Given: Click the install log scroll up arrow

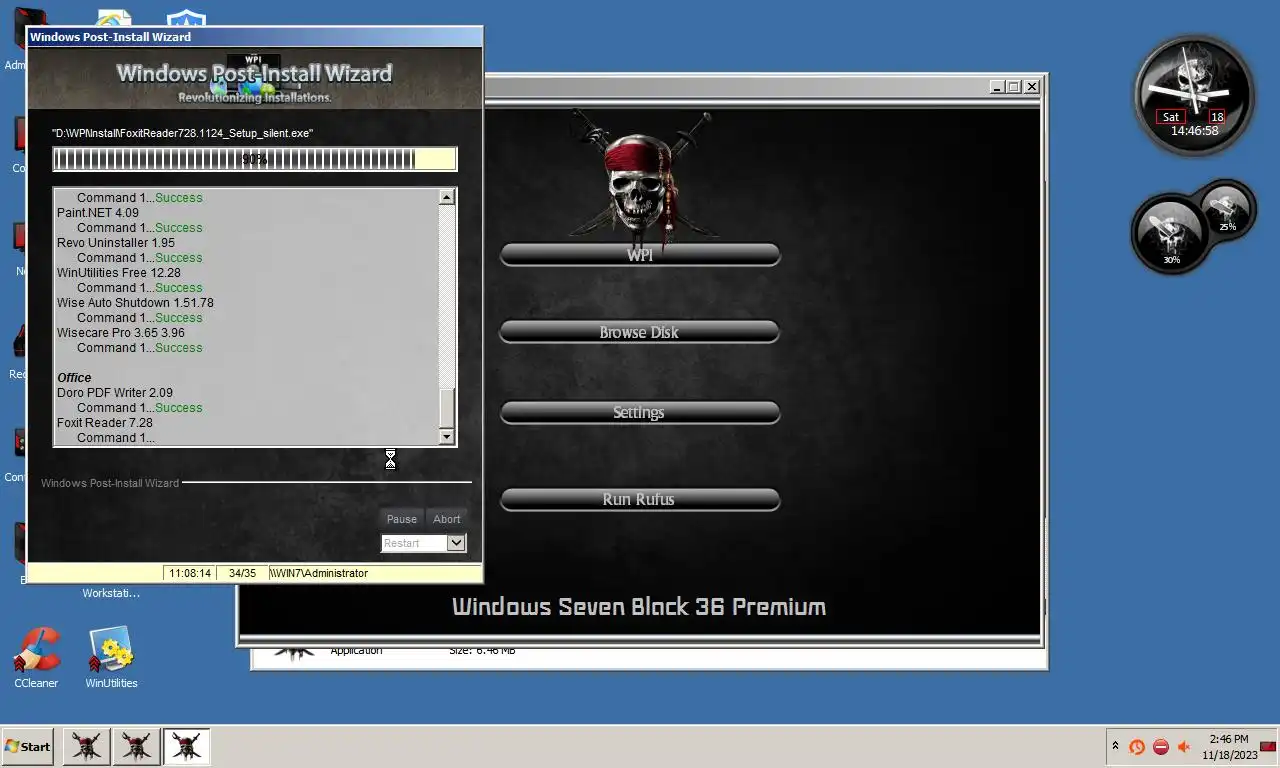Looking at the screenshot, I should (x=447, y=197).
